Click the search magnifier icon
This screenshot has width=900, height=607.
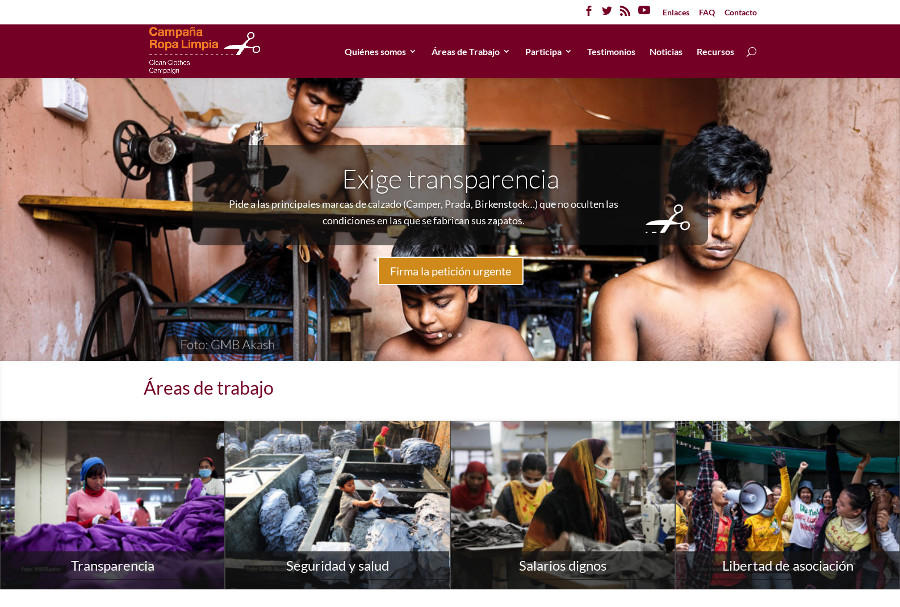[751, 52]
